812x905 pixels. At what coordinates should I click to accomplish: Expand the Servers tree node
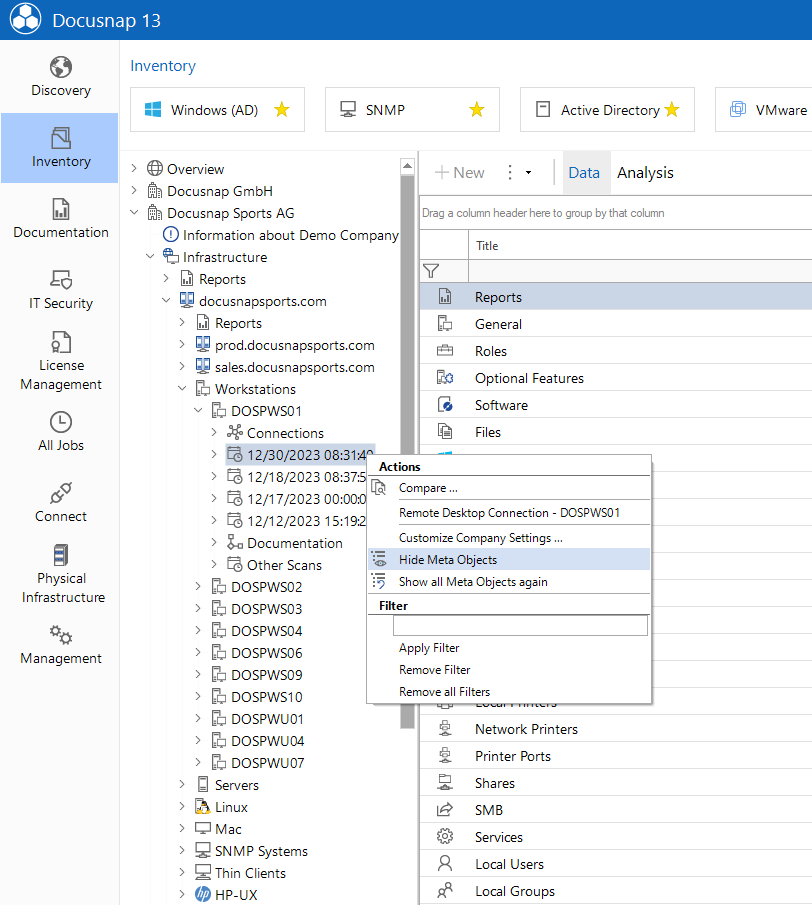pos(182,784)
